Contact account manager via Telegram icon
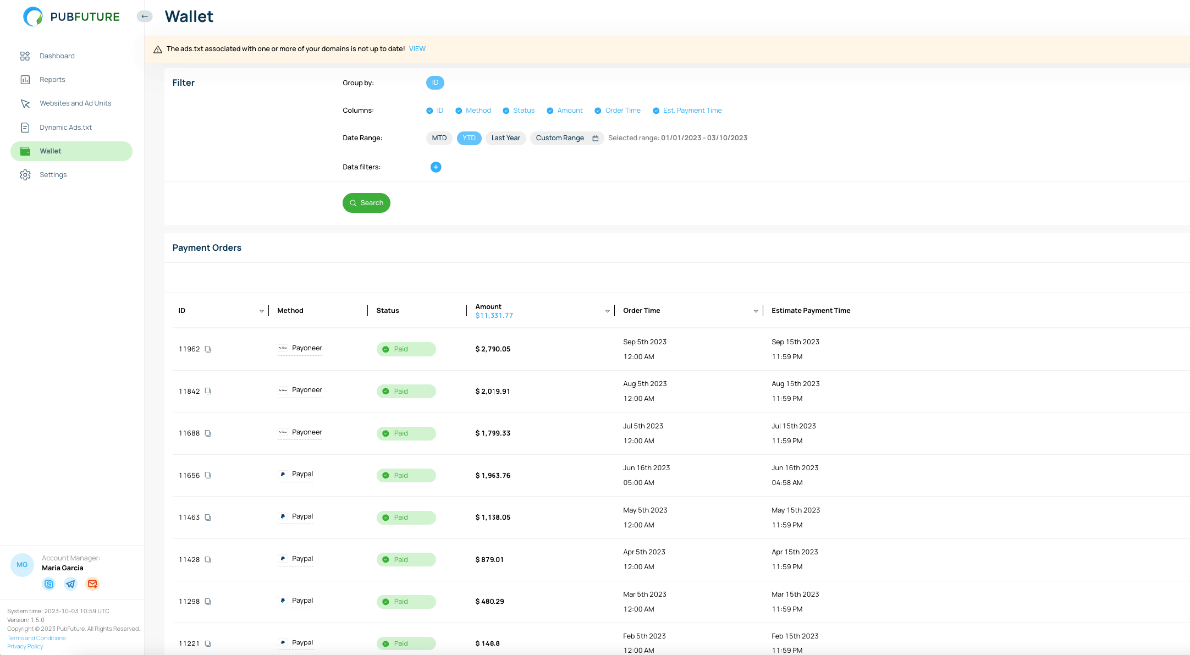Viewport: 1190px width, 655px height. pyautogui.click(x=71, y=584)
